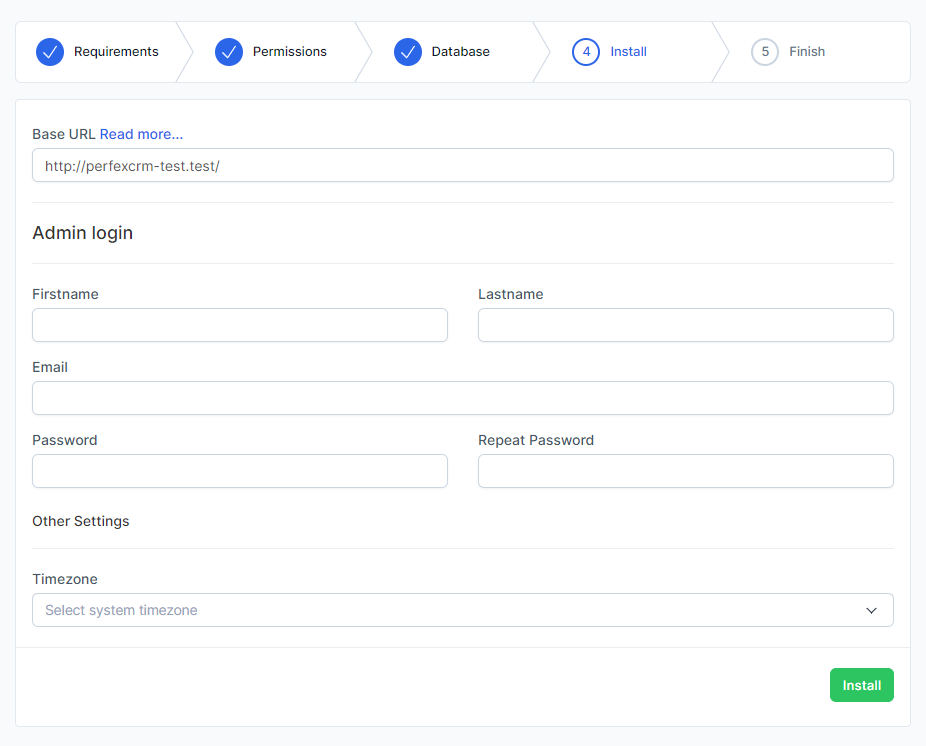Click the Permissions step checkmark icon
This screenshot has width=926, height=746.
coord(229,52)
